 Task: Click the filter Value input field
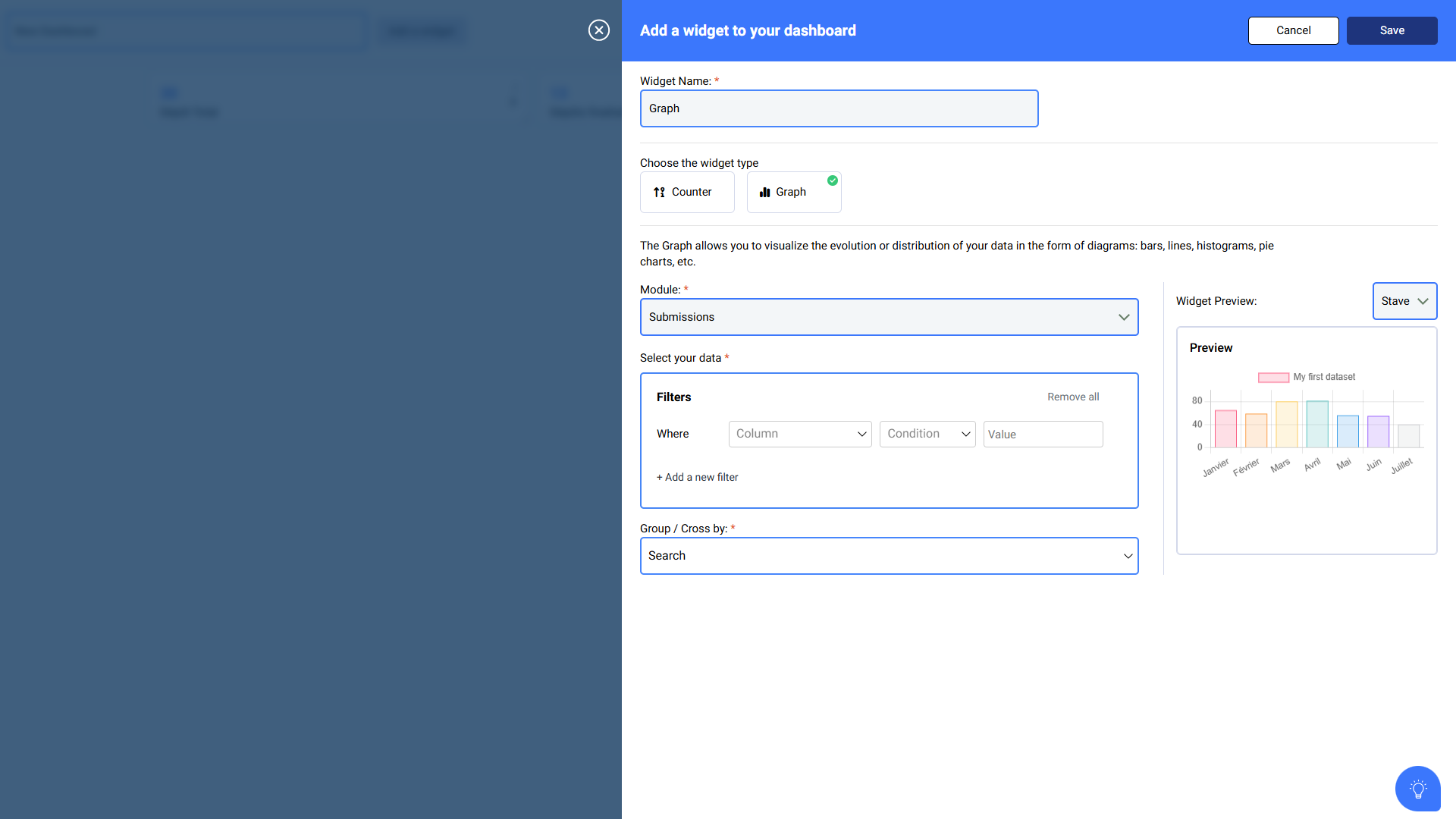click(1043, 435)
